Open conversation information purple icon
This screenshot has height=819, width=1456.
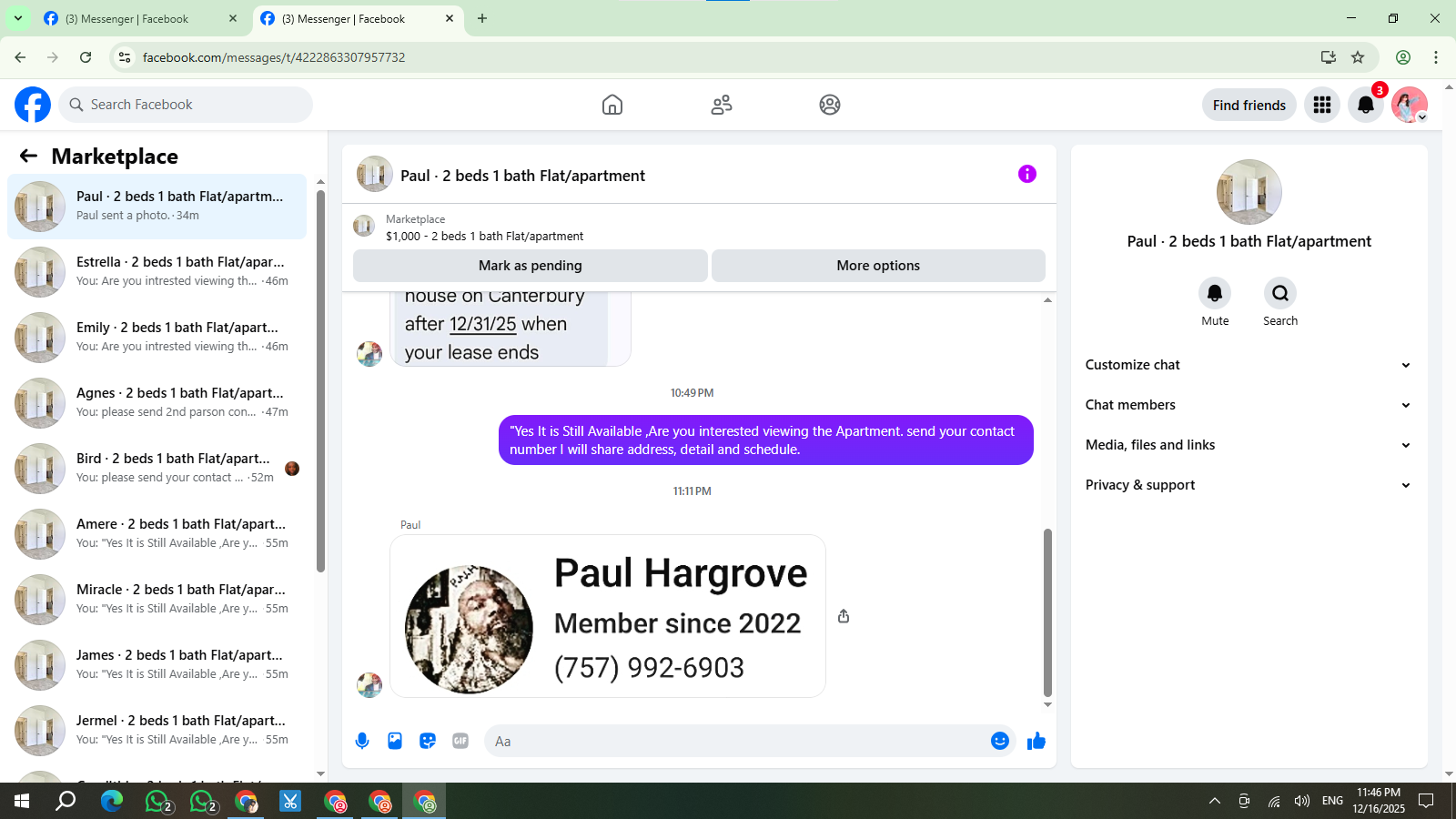[x=1027, y=174]
